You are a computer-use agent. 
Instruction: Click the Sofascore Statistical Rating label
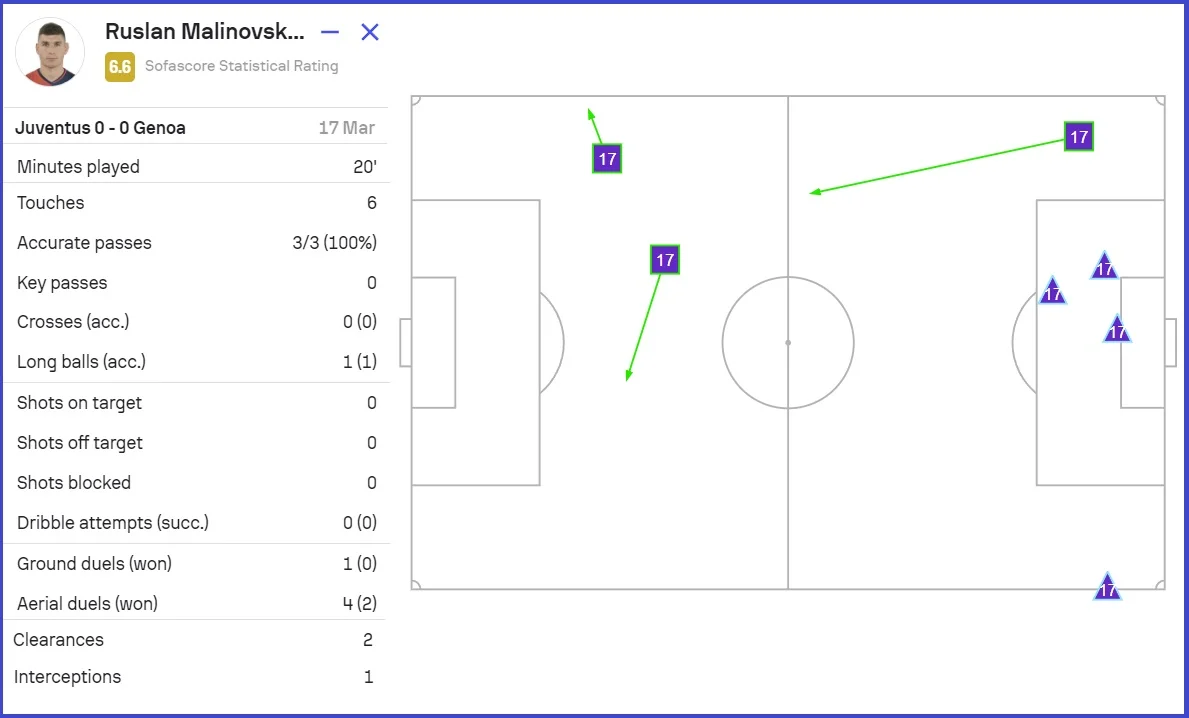click(241, 66)
